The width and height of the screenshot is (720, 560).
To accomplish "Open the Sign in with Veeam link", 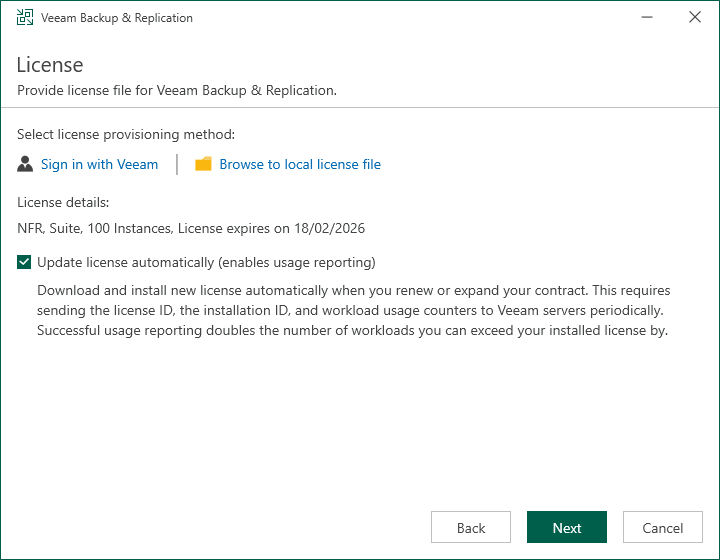I will point(99,164).
